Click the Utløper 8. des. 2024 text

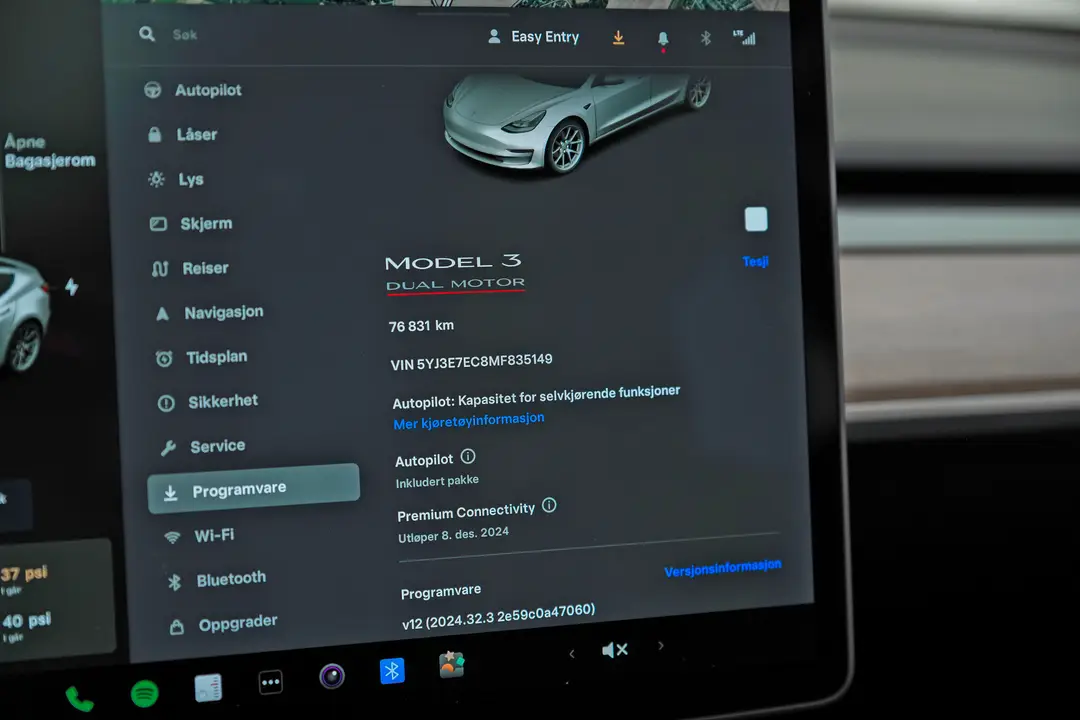[x=454, y=535]
